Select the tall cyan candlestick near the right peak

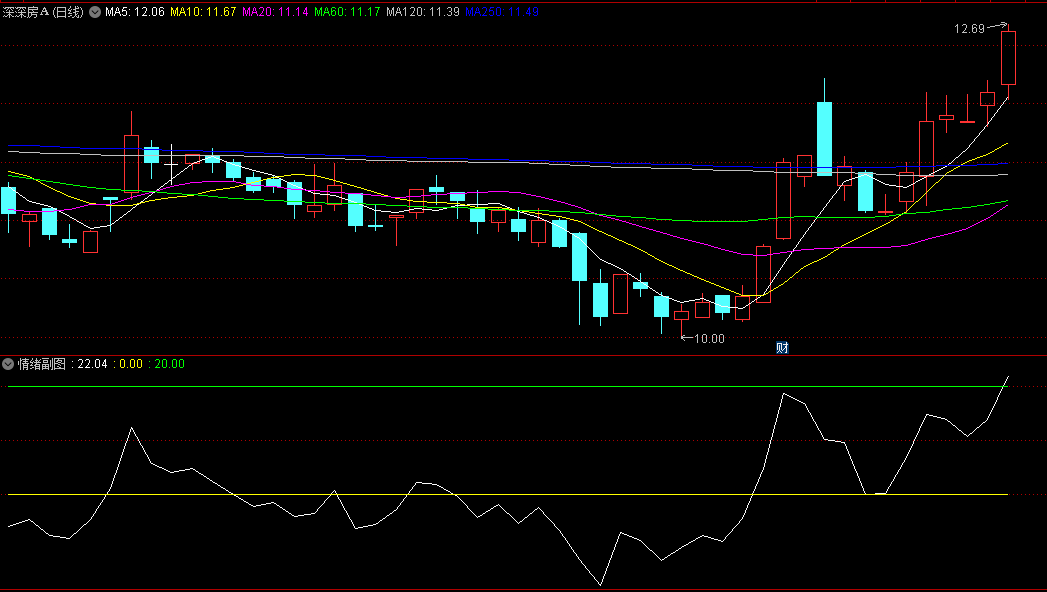pos(825,139)
